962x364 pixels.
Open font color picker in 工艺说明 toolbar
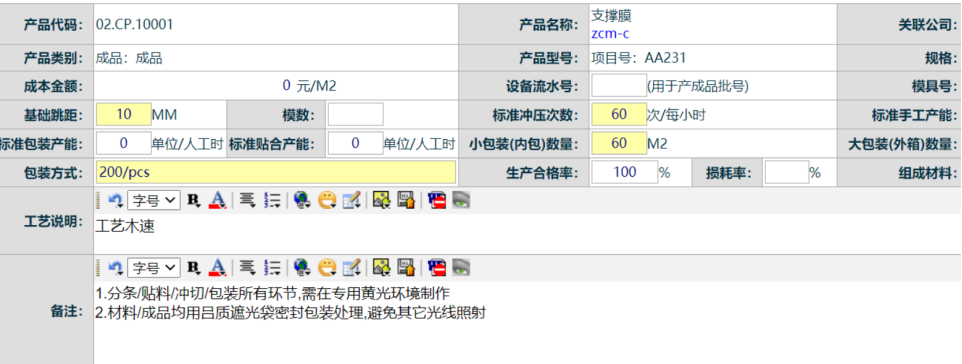217,199
